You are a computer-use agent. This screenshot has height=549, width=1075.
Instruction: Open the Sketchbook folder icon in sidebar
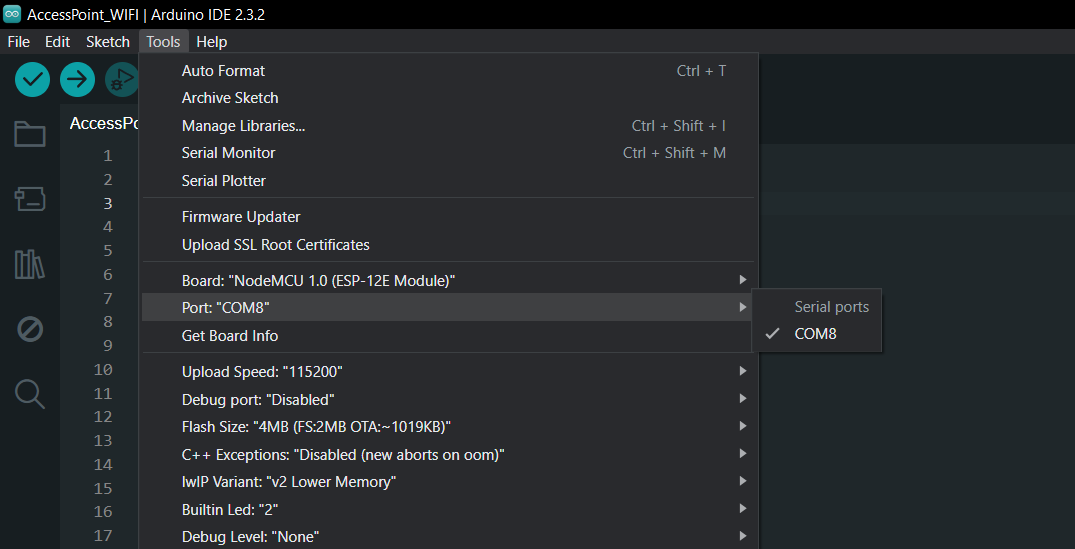tap(30, 134)
